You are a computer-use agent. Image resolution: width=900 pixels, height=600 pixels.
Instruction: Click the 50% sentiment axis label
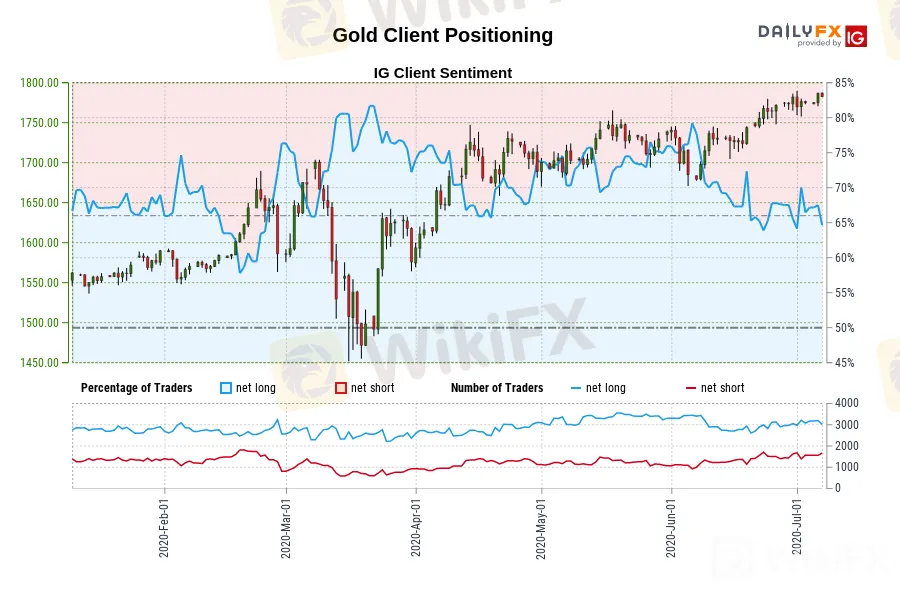coord(842,328)
